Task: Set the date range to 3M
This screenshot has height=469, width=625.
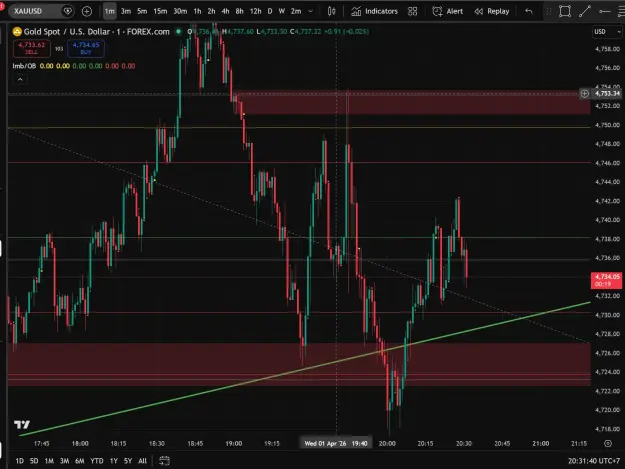Action: [x=64, y=461]
